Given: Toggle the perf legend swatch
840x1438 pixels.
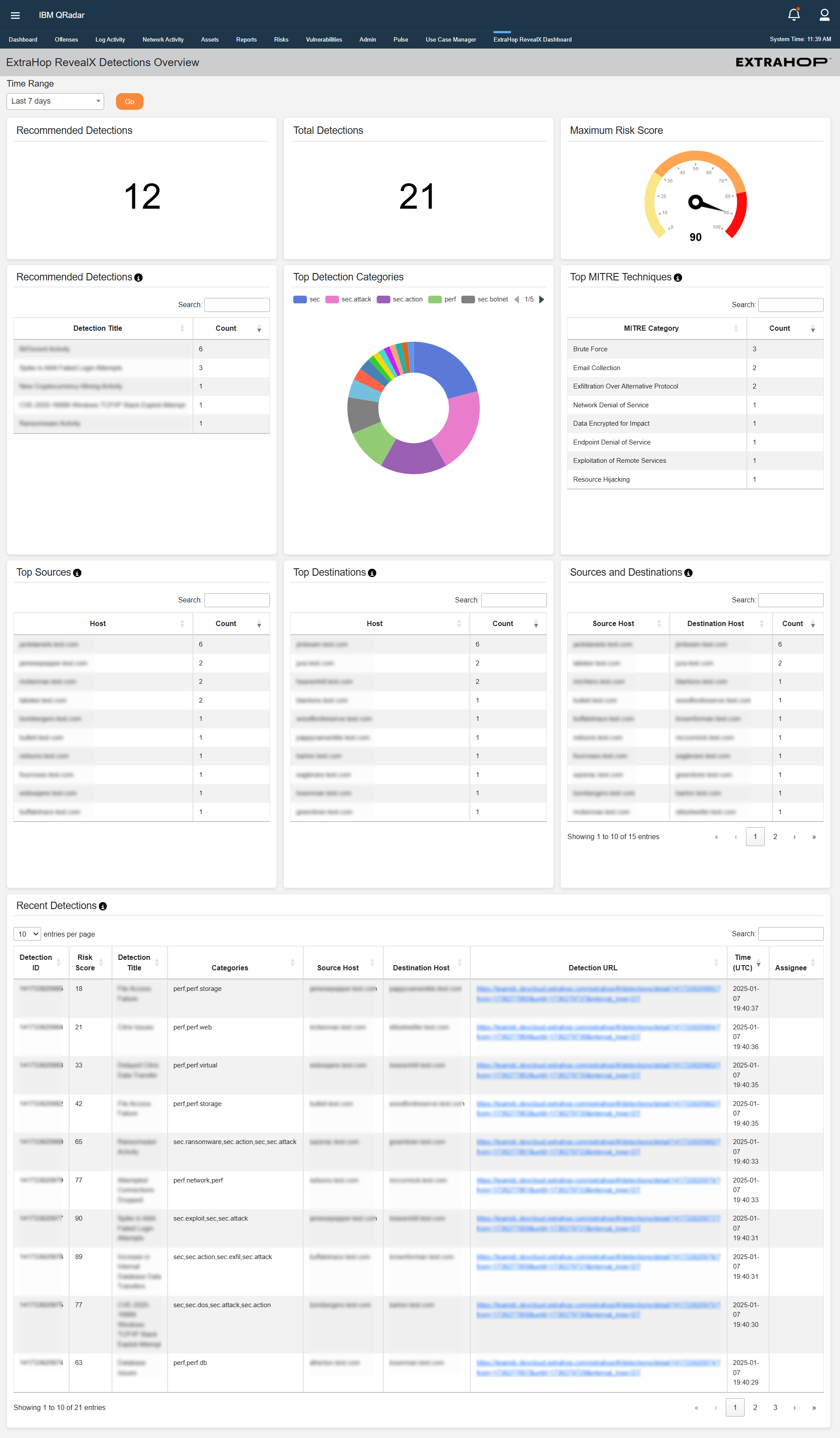Looking at the screenshot, I should 435,300.
